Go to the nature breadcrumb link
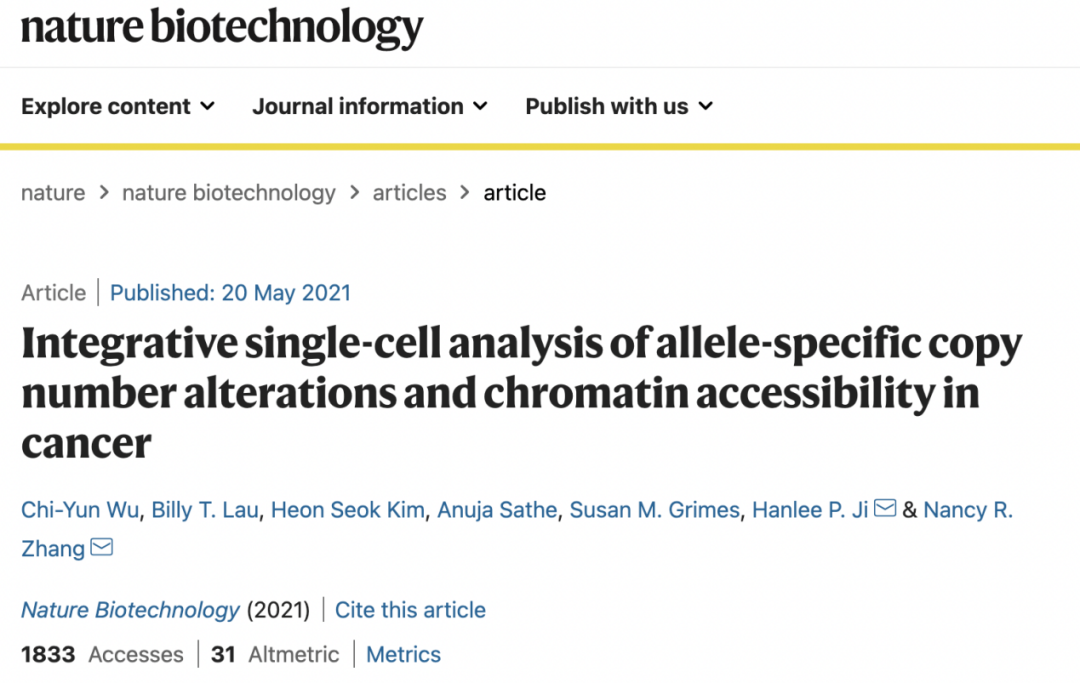Viewport: 1080px width, 683px height. tap(53, 193)
